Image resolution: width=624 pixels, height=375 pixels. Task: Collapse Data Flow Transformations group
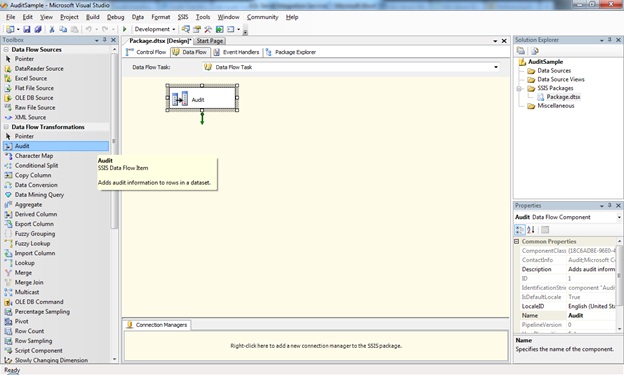[x=6, y=127]
